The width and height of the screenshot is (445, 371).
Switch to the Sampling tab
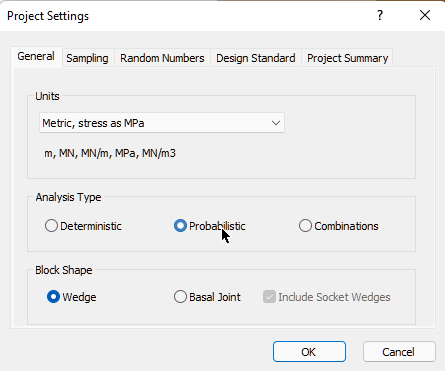coord(87,58)
